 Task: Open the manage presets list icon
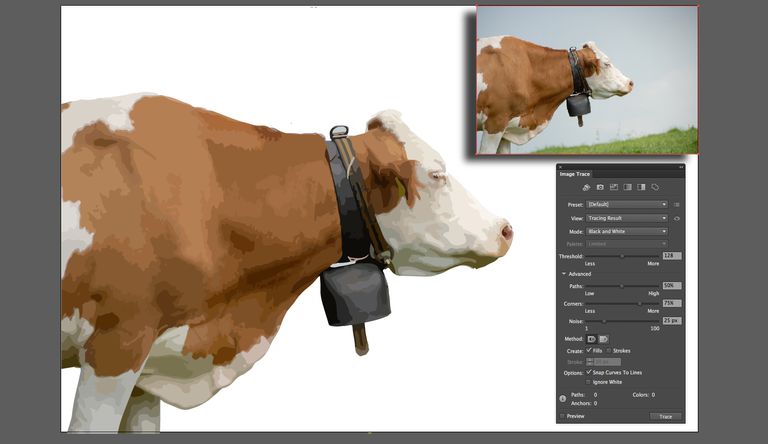(x=677, y=204)
